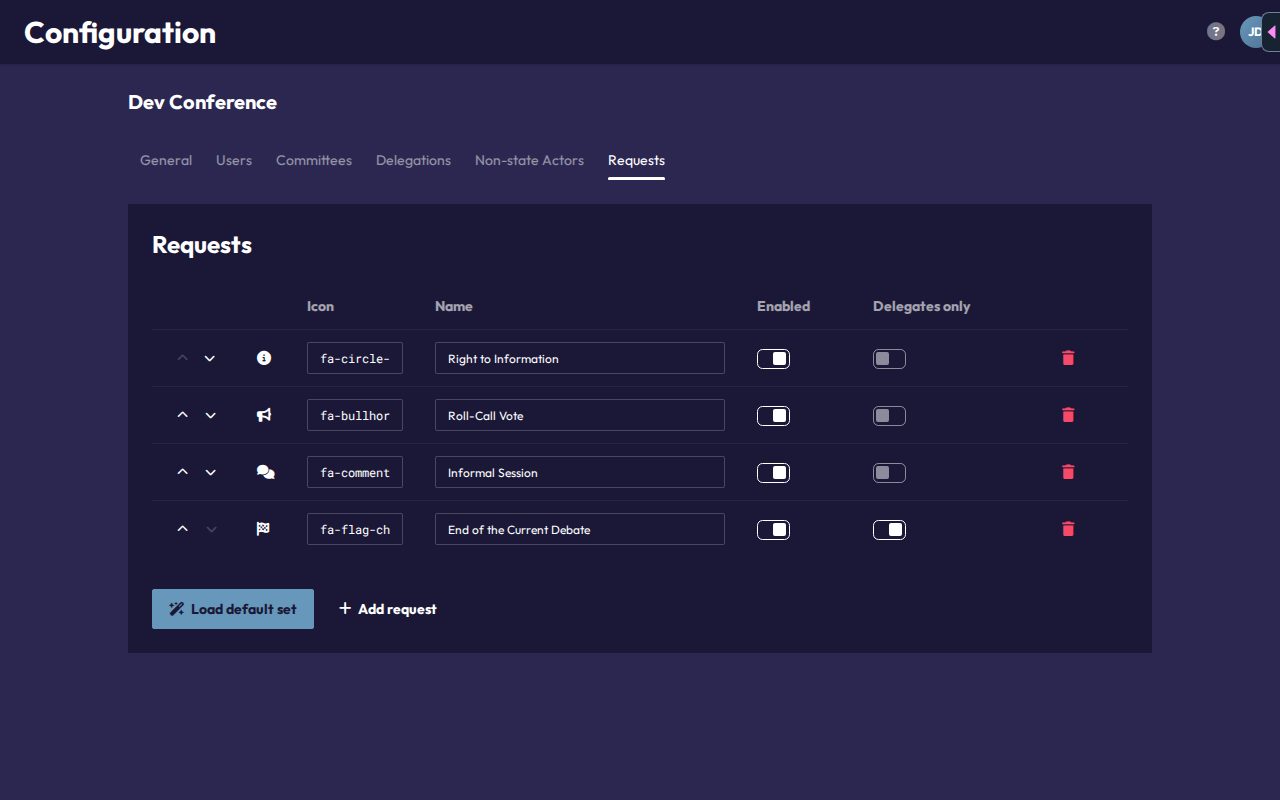Move End of the Current Debate up
This screenshot has width=1280, height=800.
click(182, 529)
